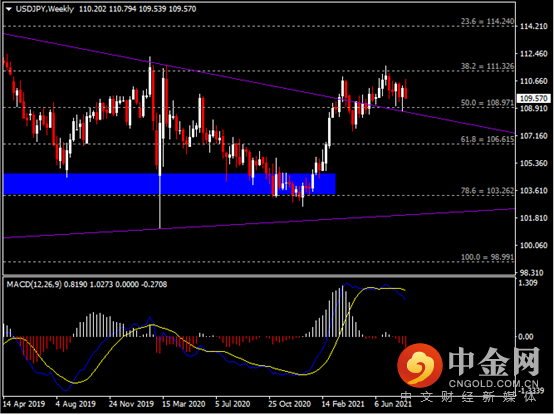
Task: Click the MACD(12,26,9) indicator label
Action: tap(34, 284)
